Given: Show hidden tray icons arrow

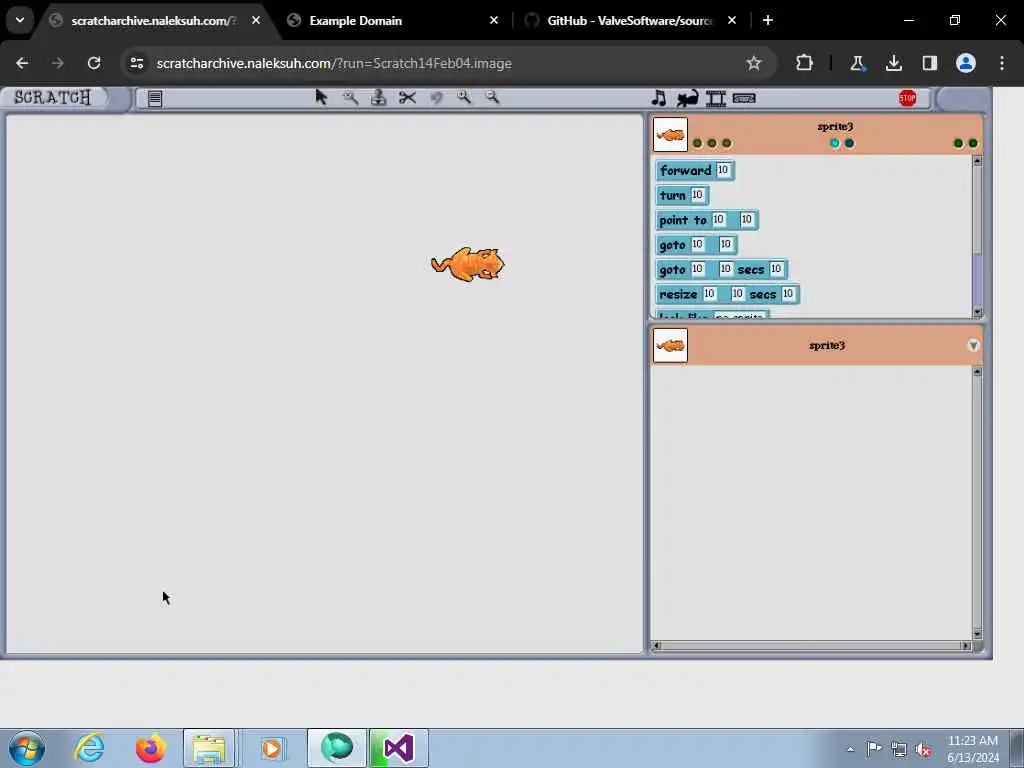Looking at the screenshot, I should (x=850, y=749).
